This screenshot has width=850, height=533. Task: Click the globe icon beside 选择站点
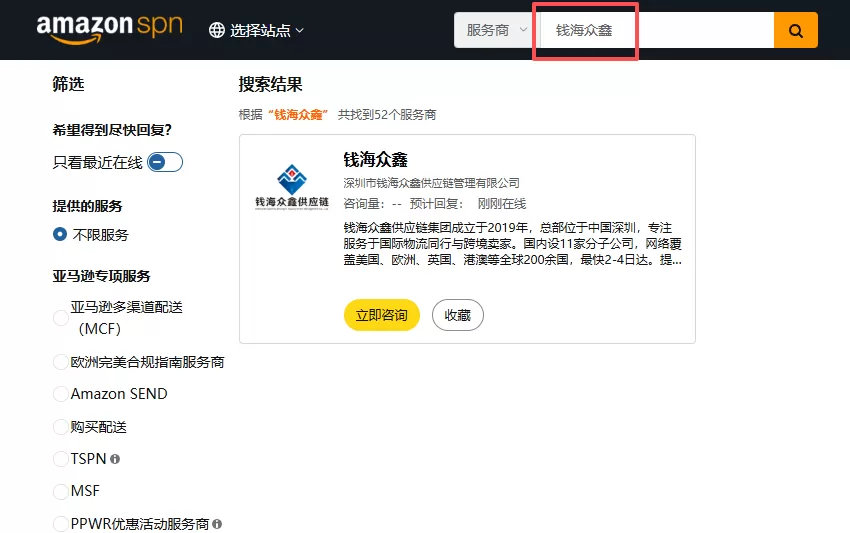click(x=217, y=30)
